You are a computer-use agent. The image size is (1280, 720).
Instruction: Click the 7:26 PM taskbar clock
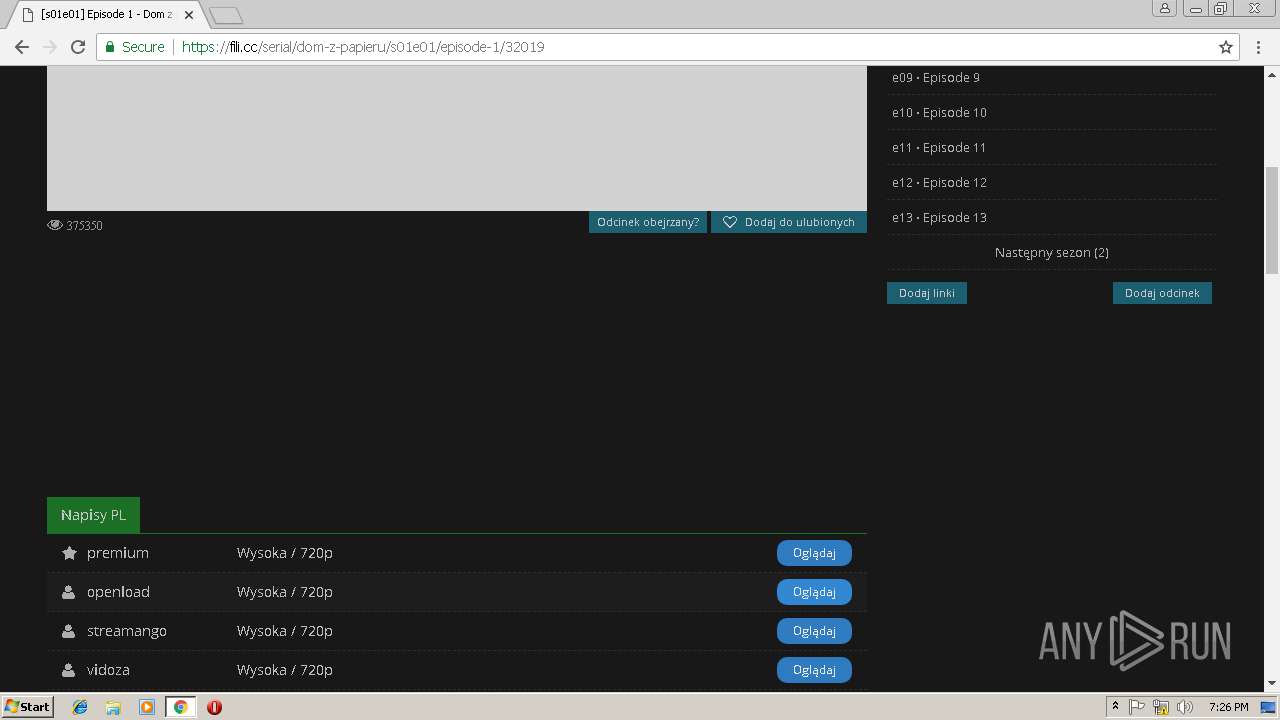tap(1228, 707)
